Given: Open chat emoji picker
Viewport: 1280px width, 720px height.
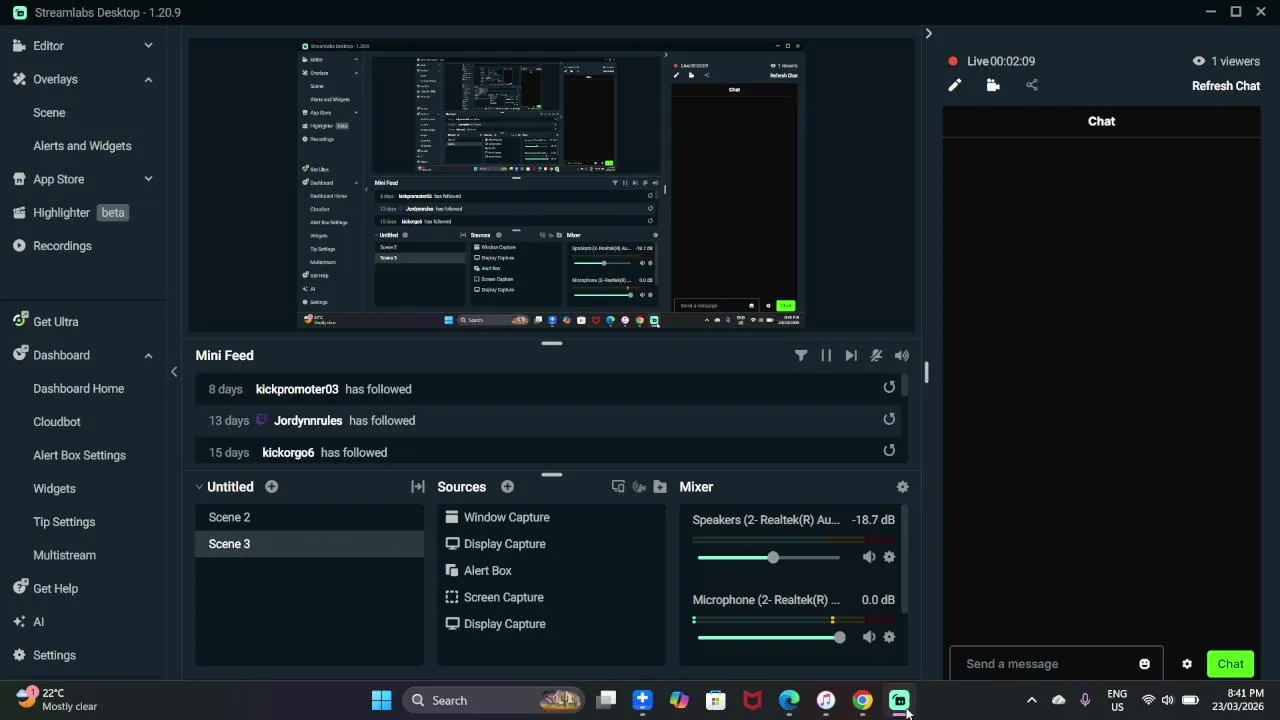Looking at the screenshot, I should tap(1144, 664).
